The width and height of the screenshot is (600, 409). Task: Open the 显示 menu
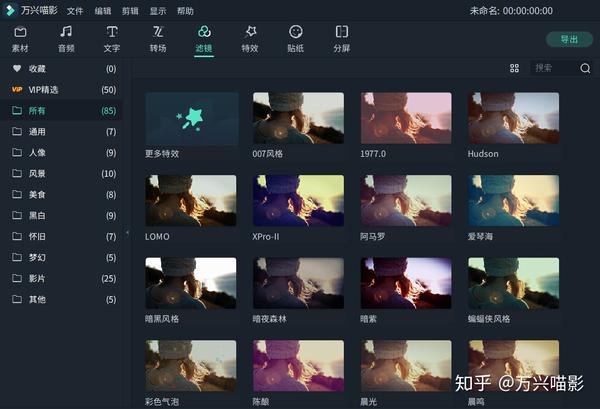pos(158,11)
